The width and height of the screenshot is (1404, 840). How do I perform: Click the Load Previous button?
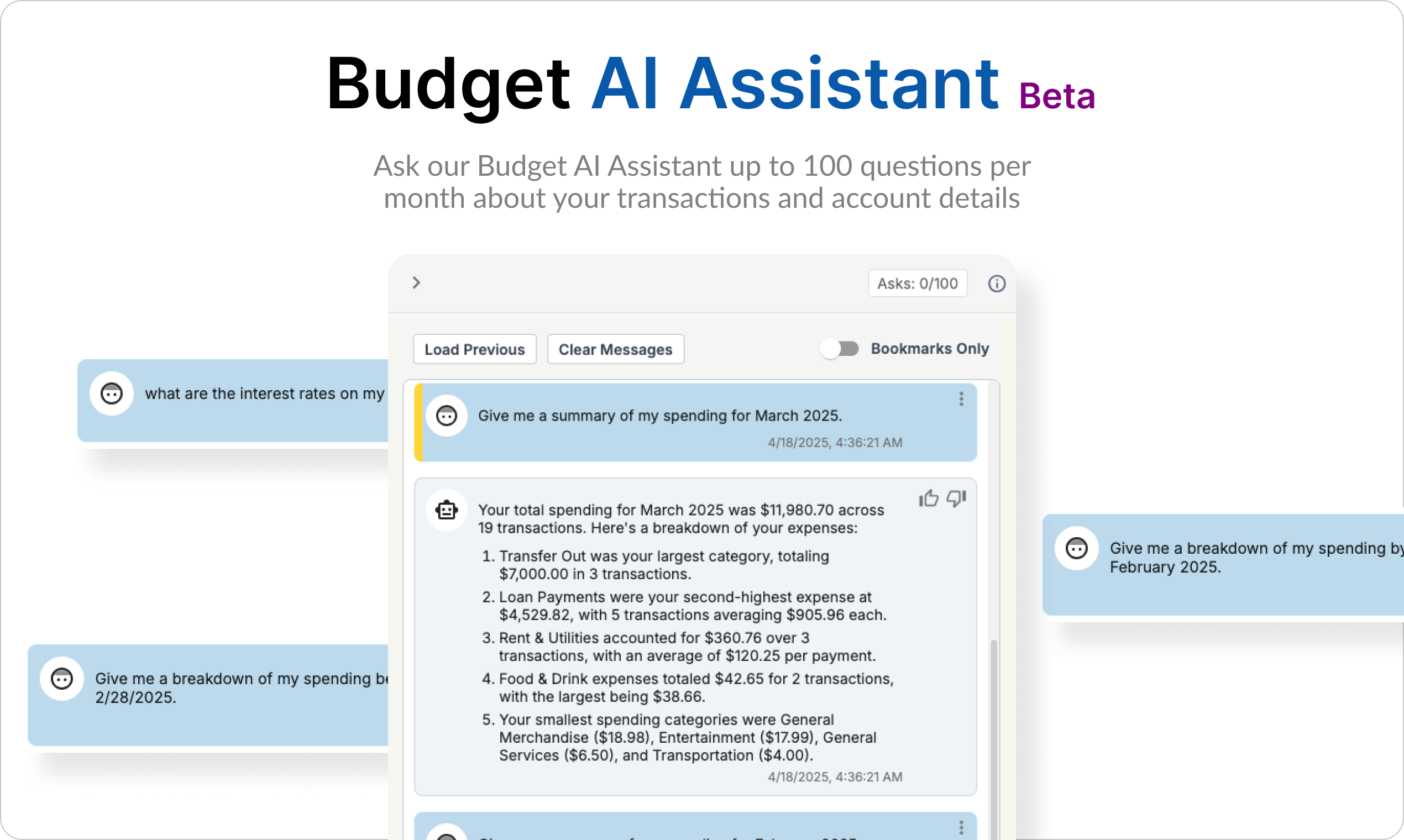click(474, 349)
